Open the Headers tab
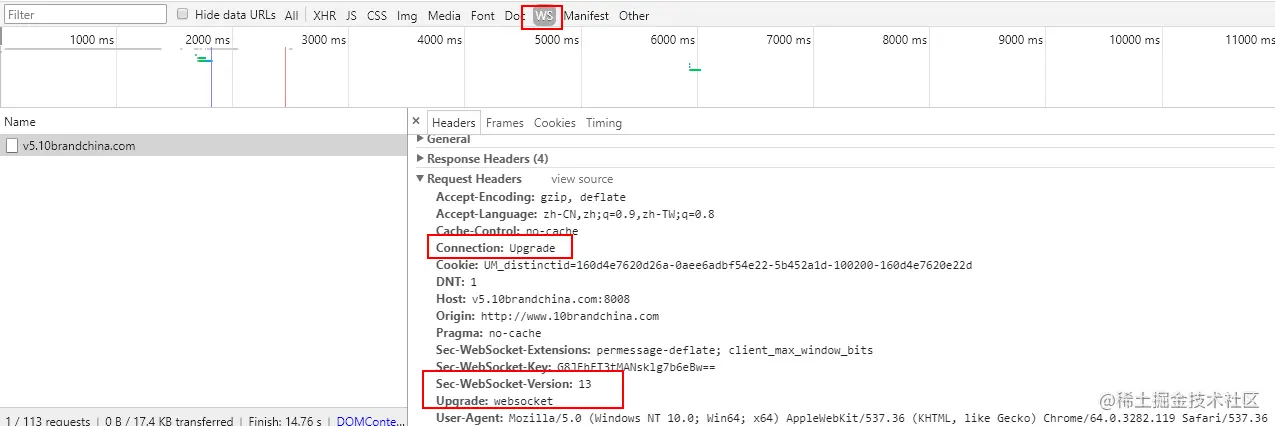1275x426 pixels. 454,123
